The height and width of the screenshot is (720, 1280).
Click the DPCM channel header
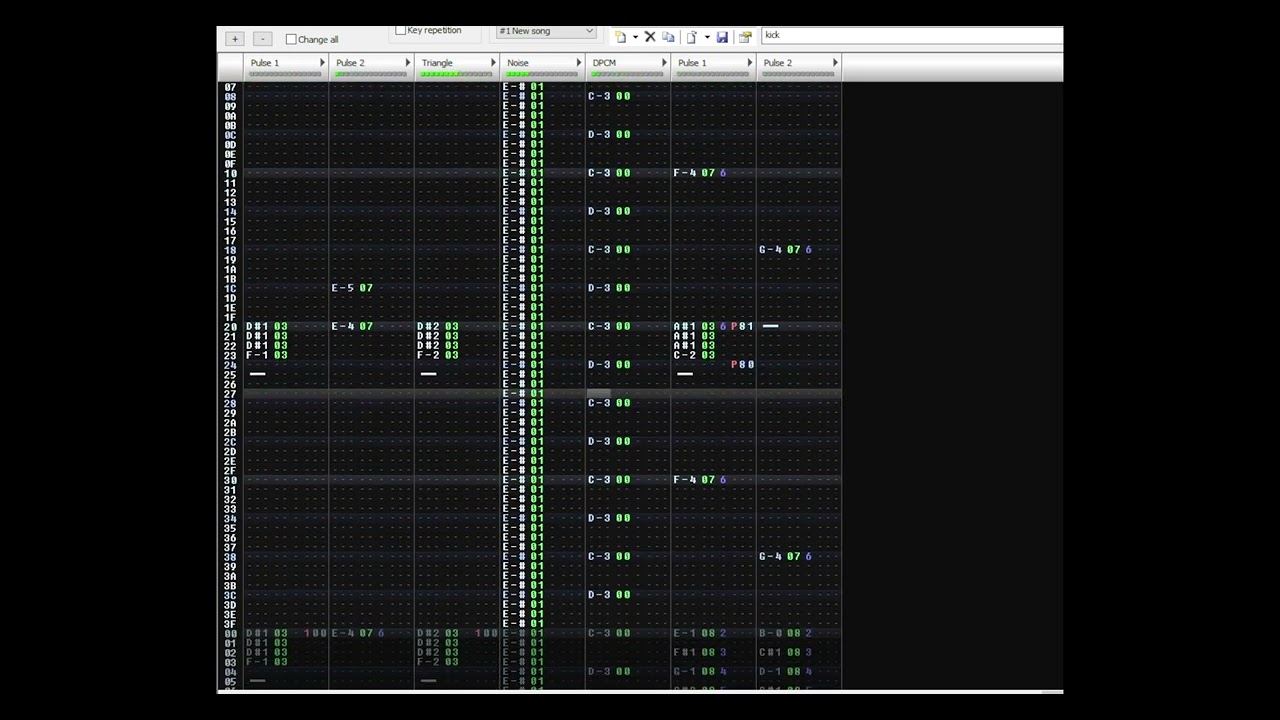pyautogui.click(x=627, y=66)
